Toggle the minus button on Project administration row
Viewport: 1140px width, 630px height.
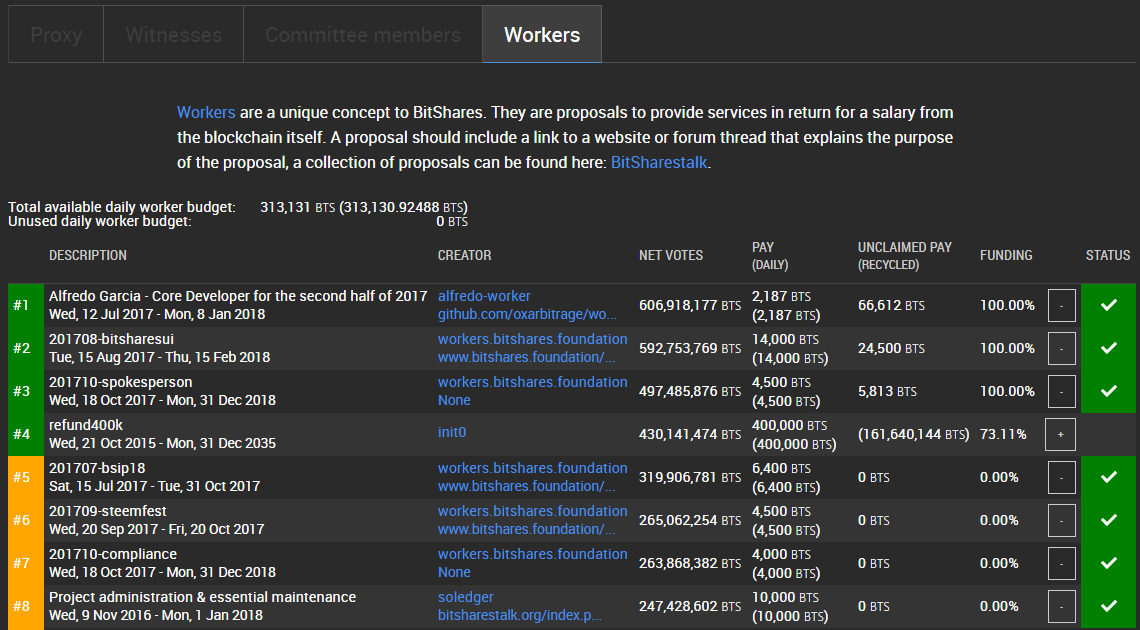point(1061,606)
